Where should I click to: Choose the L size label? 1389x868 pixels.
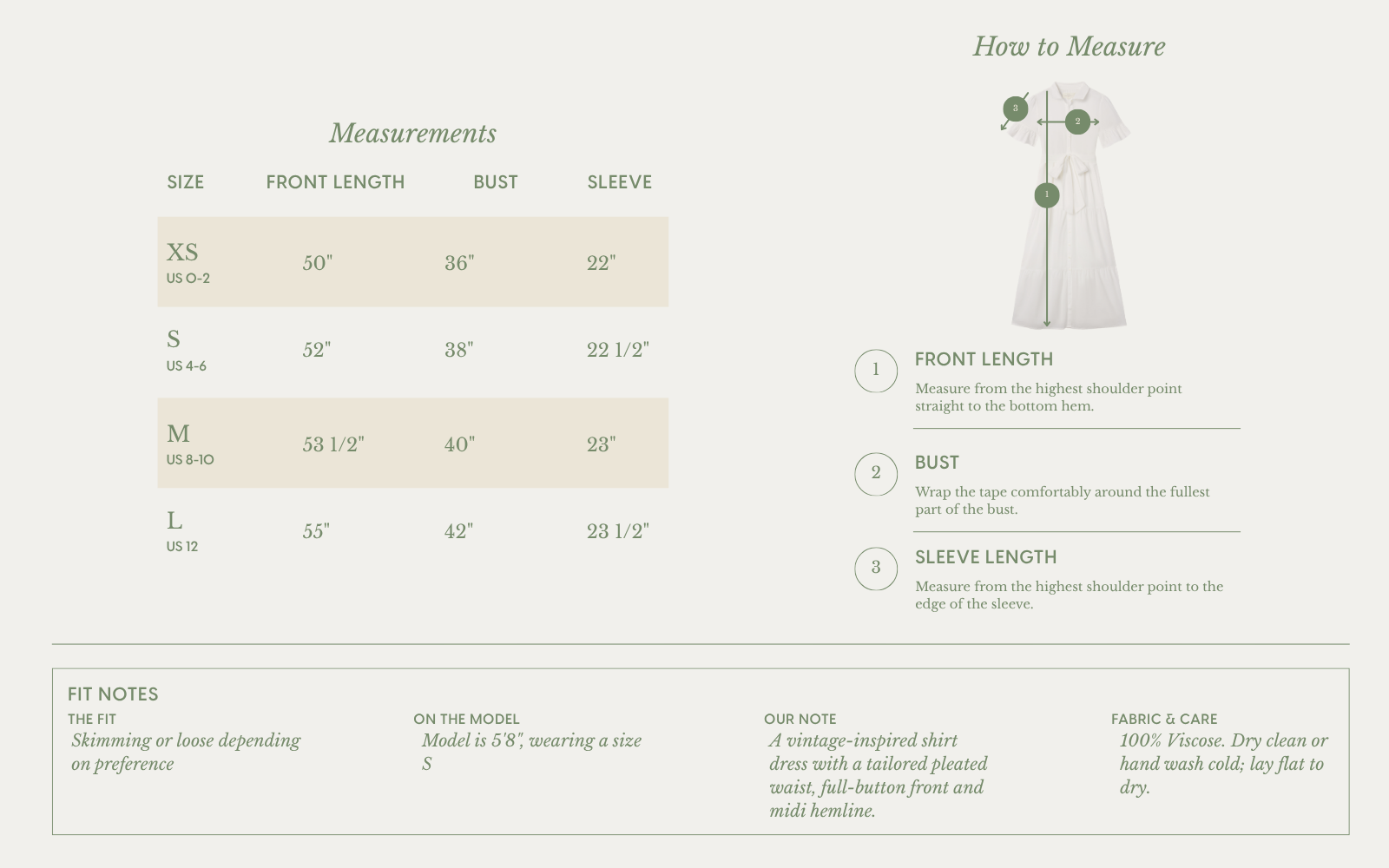click(174, 520)
